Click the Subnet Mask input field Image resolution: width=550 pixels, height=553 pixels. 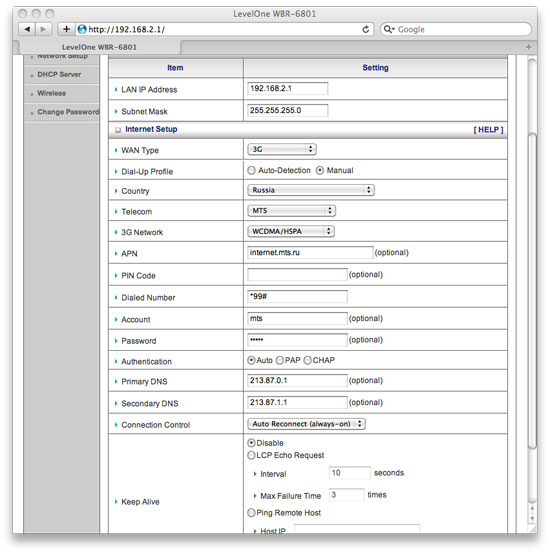288,110
